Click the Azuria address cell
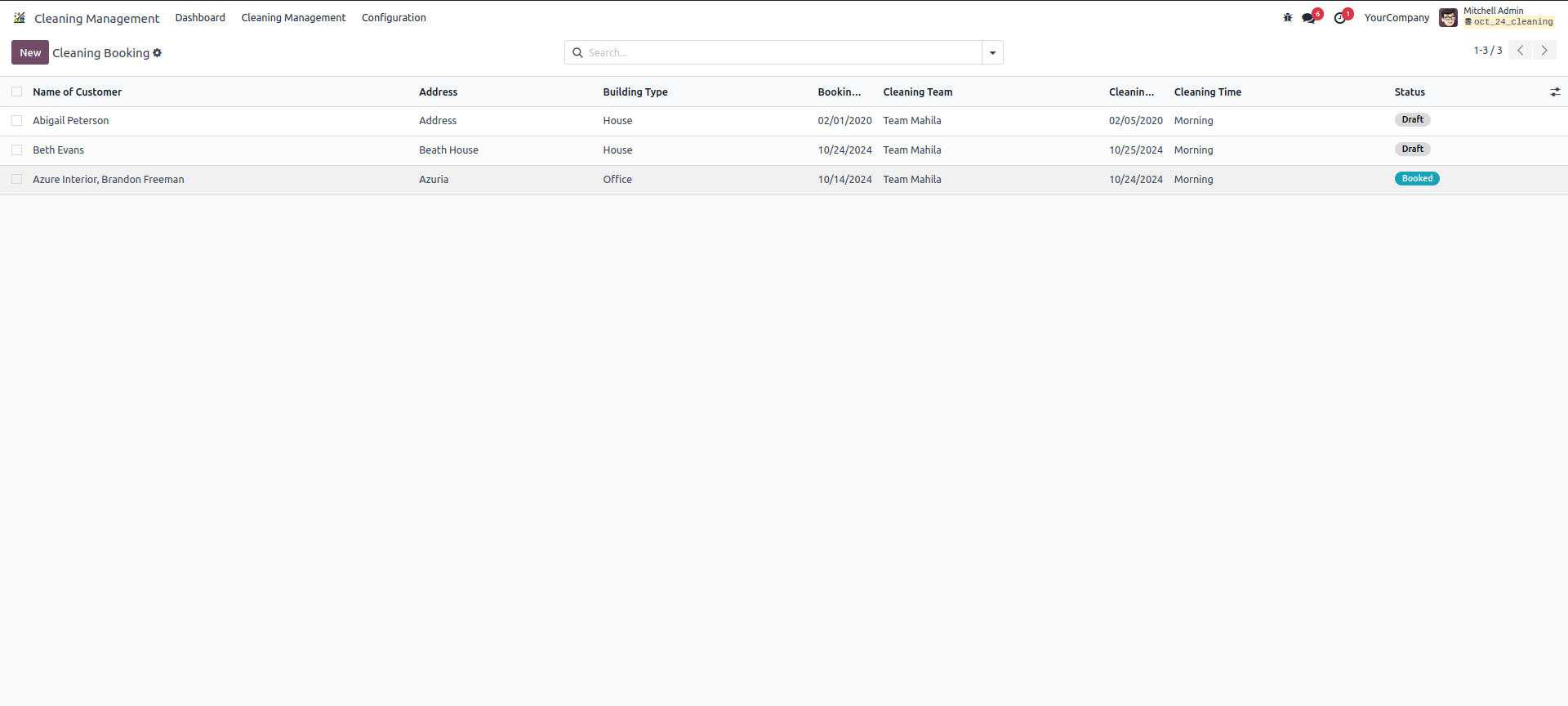This screenshot has height=706, width=1568. [x=434, y=180]
